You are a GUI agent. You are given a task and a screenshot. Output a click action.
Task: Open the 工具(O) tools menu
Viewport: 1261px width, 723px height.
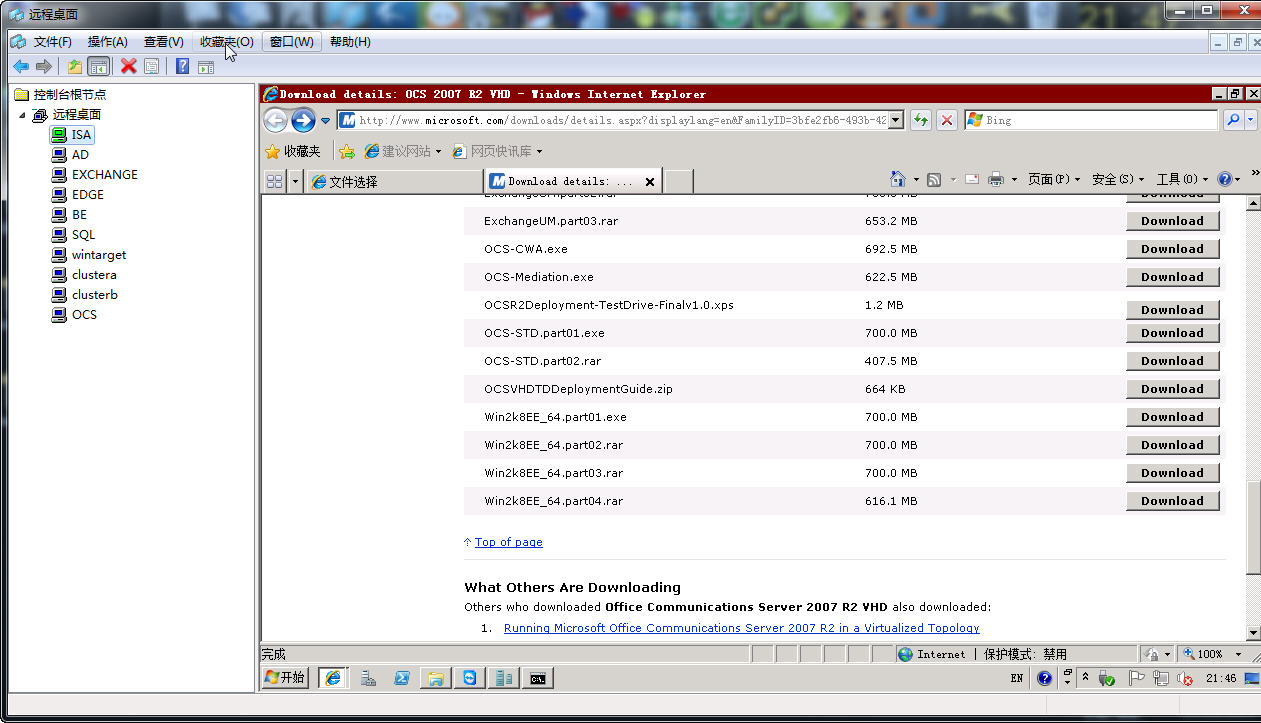coord(1182,179)
